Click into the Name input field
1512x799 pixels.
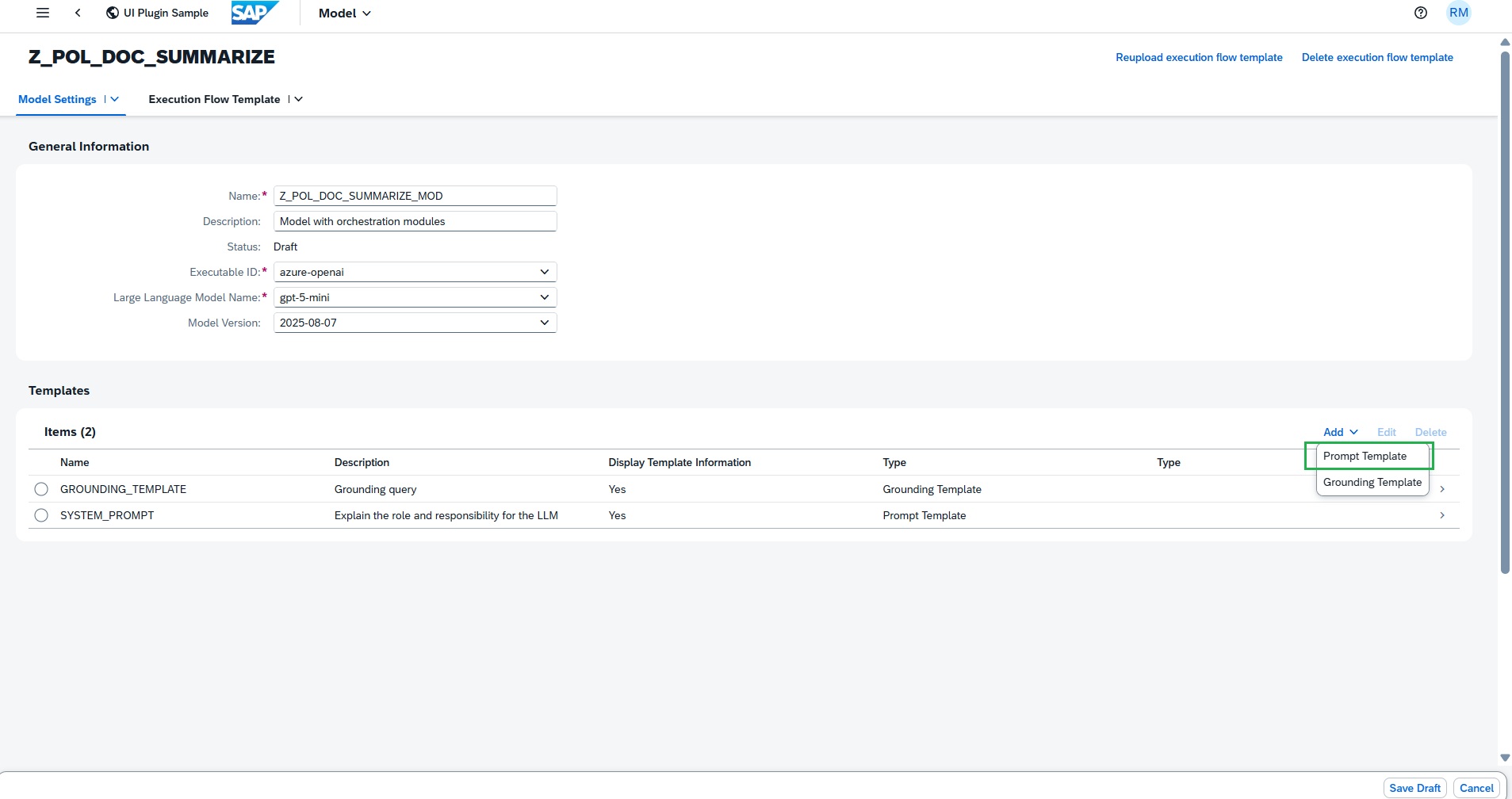click(x=415, y=196)
